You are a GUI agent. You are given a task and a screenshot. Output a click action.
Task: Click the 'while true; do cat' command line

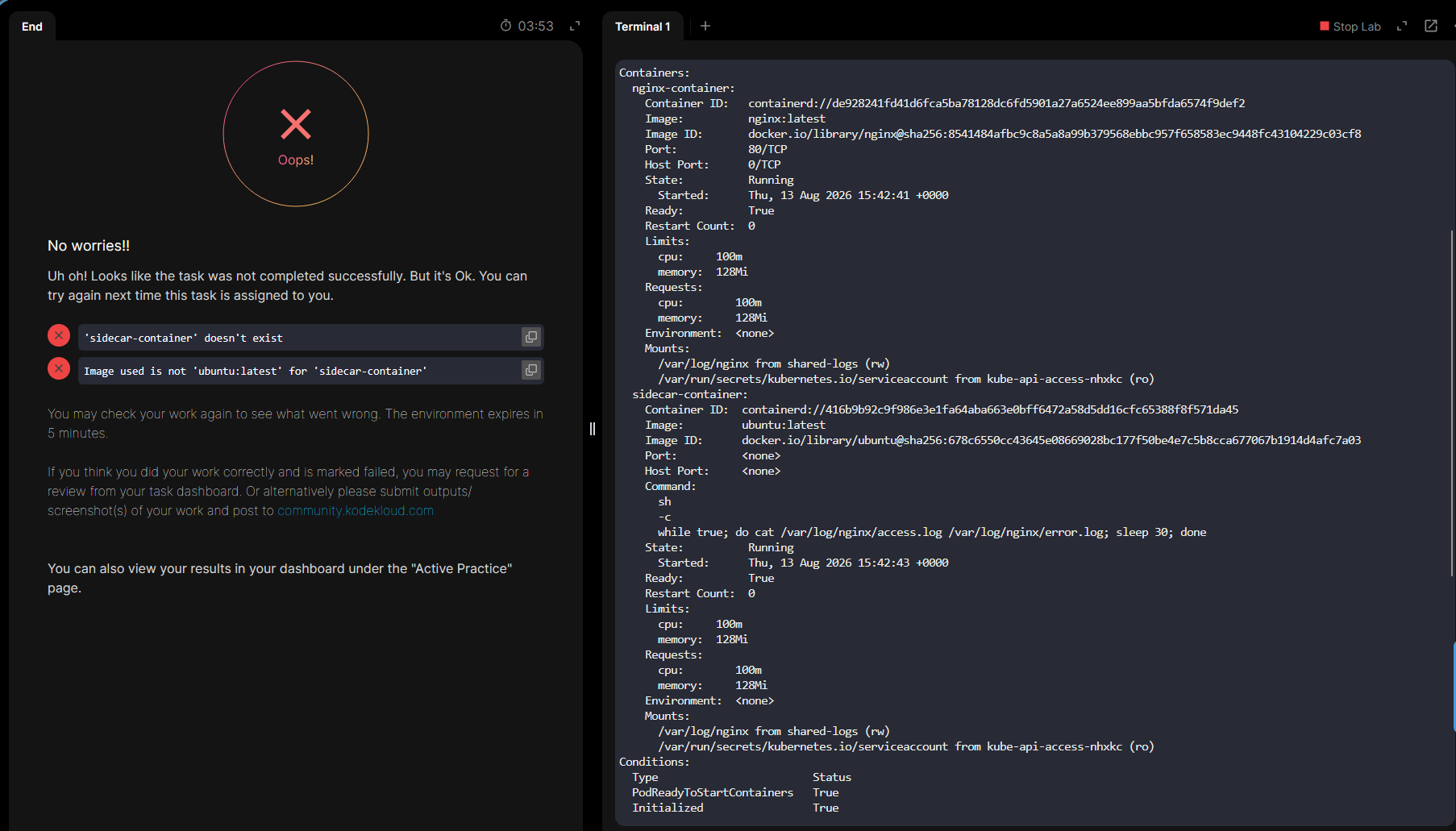[932, 532]
